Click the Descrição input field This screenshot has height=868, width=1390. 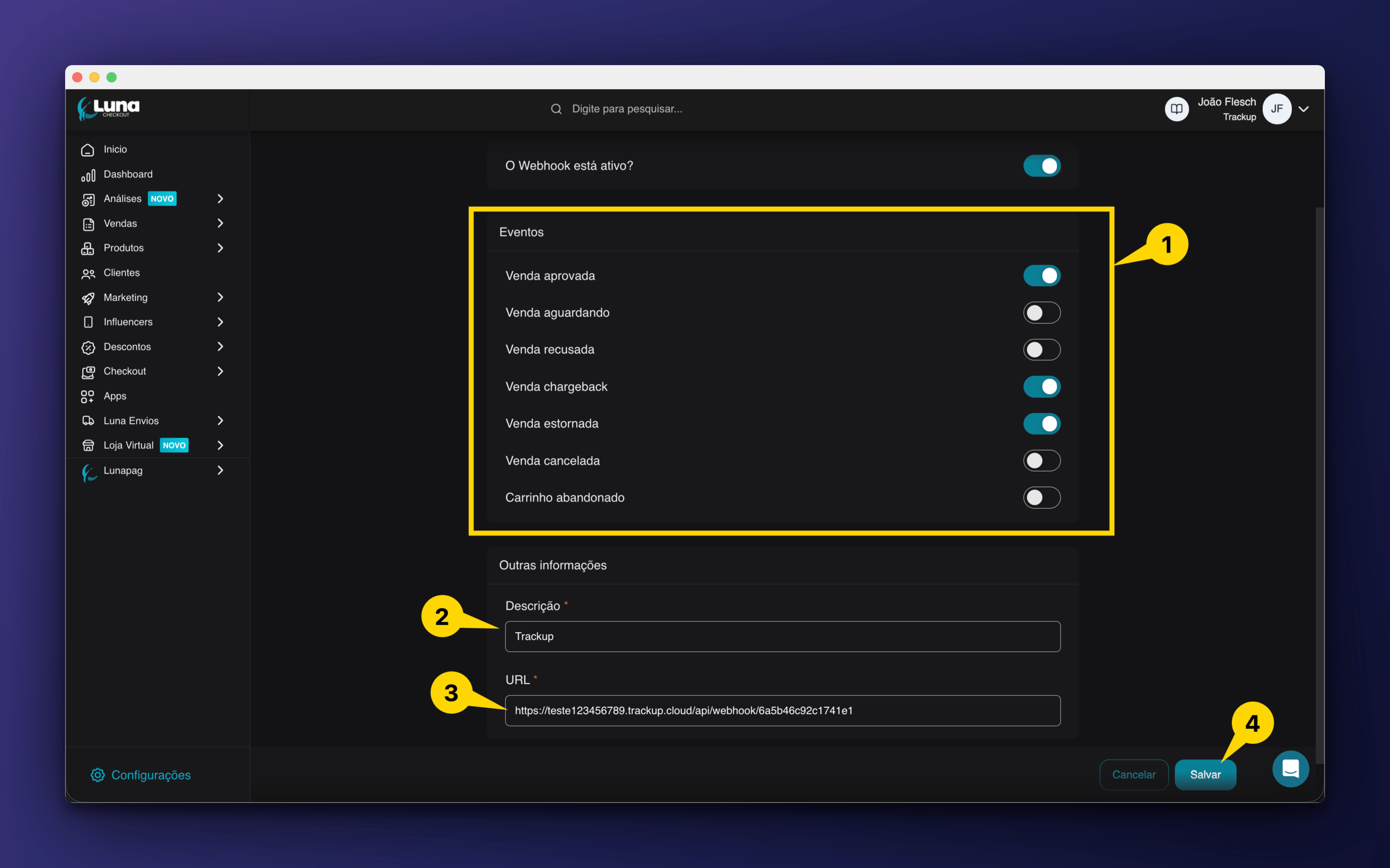pos(783,637)
